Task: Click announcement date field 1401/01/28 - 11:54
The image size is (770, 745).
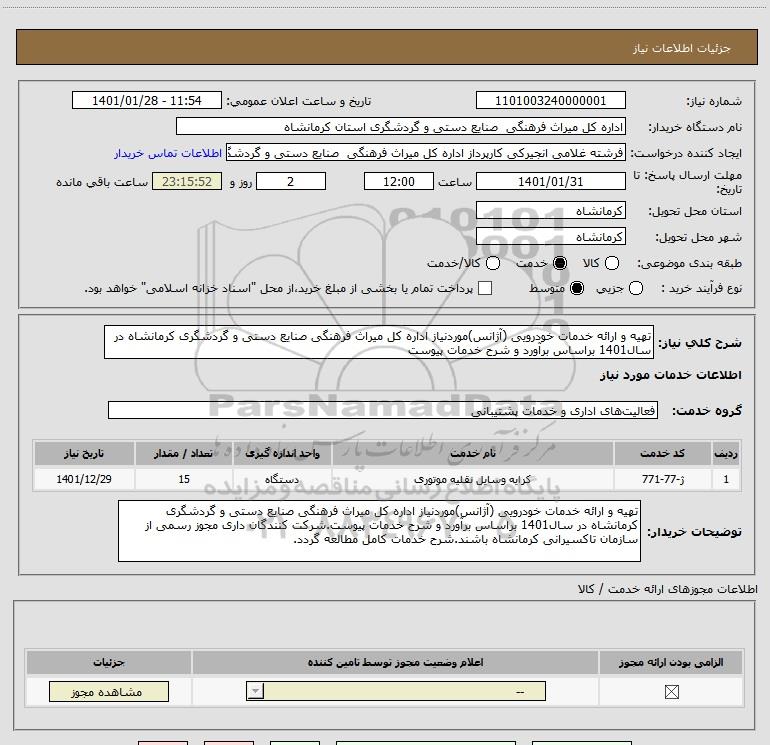Action: tap(146, 100)
